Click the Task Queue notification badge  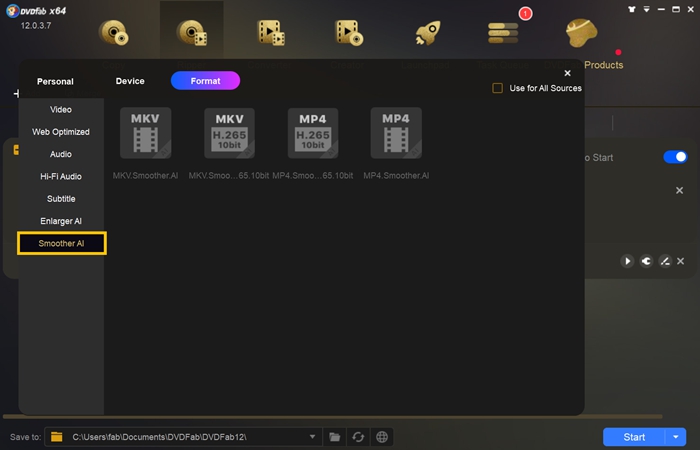point(525,14)
